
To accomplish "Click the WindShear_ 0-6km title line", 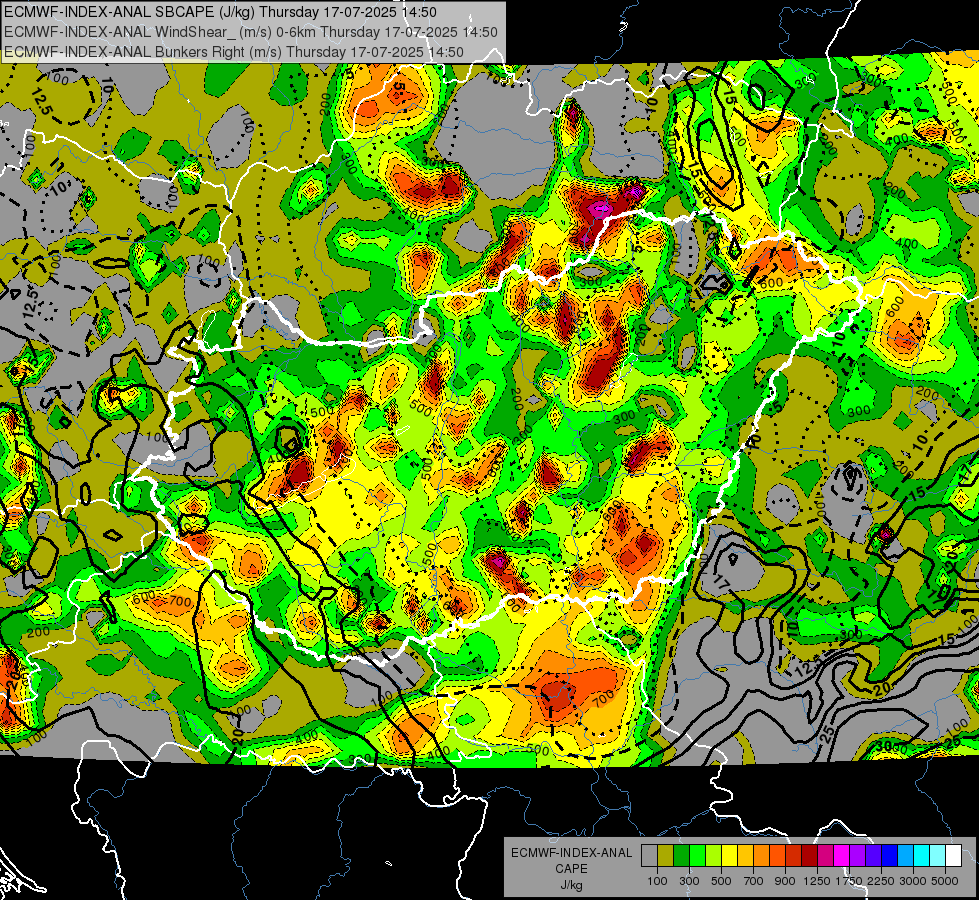I will 250,32.
